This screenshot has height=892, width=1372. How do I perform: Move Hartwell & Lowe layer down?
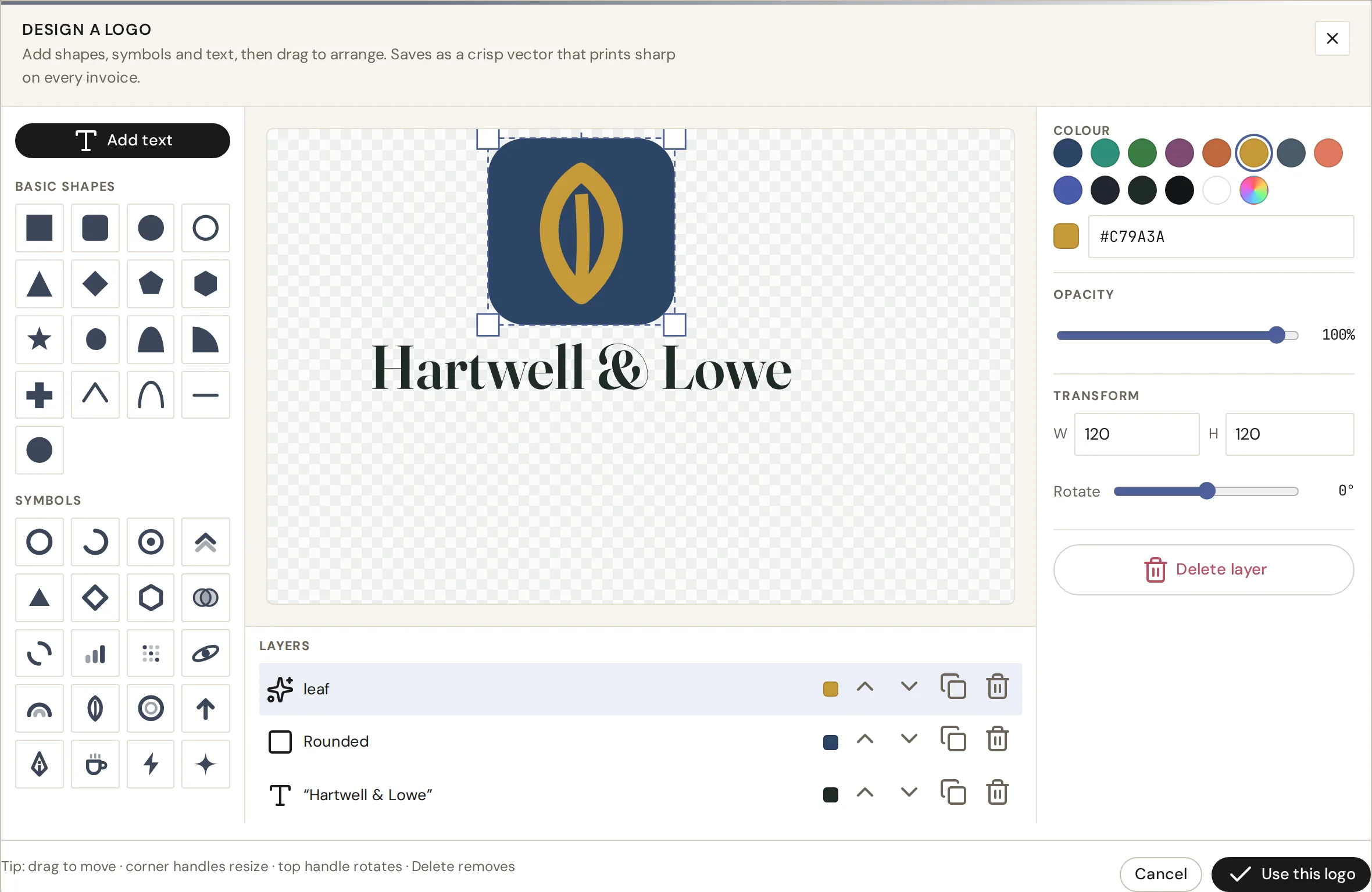click(909, 793)
